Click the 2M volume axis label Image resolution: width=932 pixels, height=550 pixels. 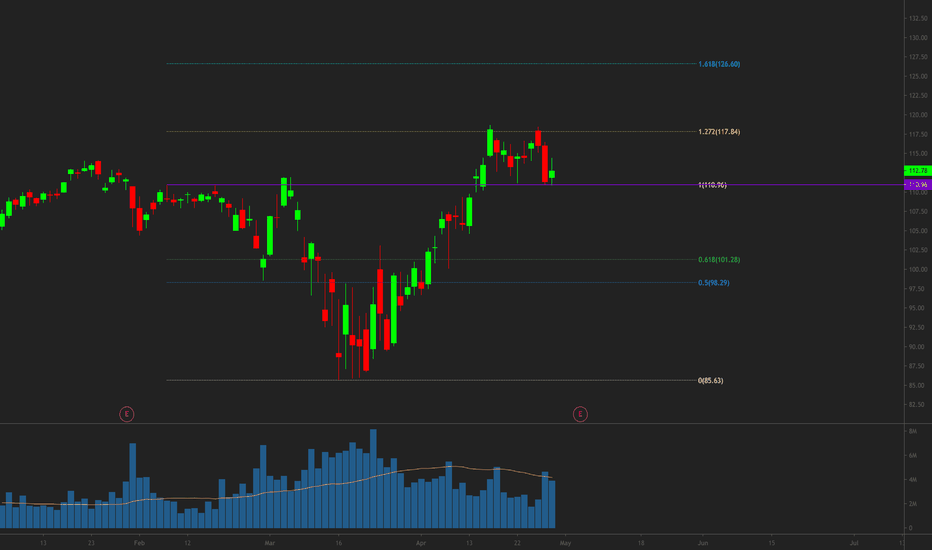tap(912, 504)
